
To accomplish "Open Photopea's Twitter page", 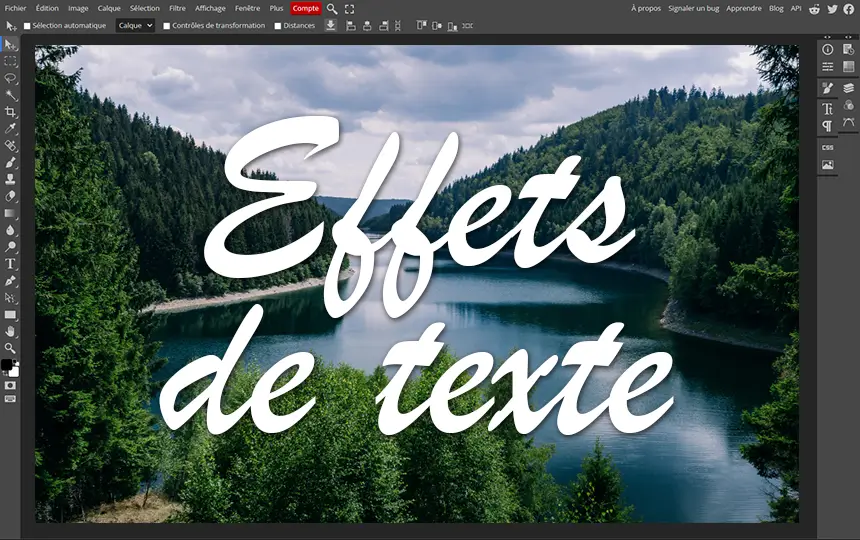I will [832, 9].
